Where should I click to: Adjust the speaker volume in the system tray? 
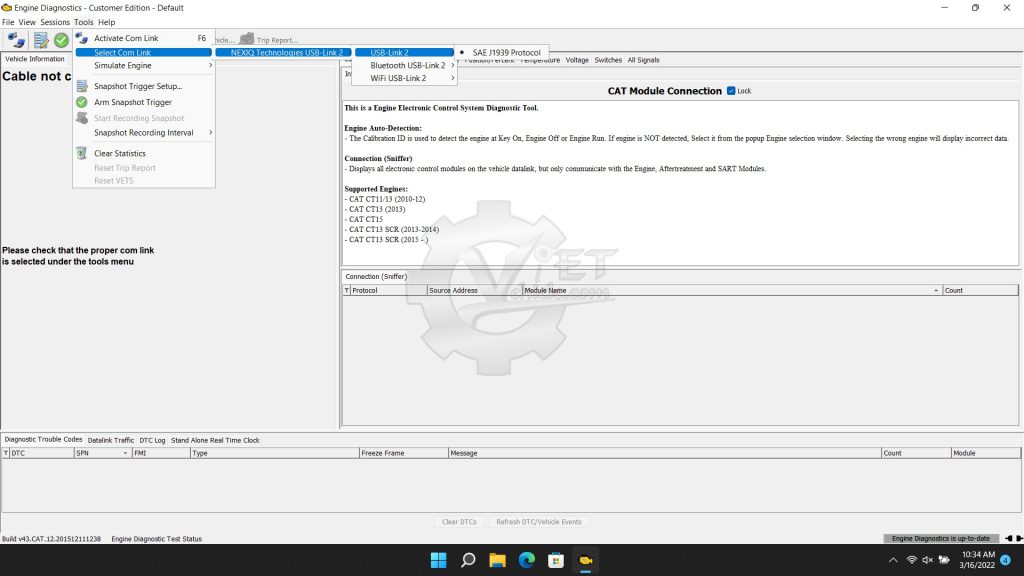(928, 560)
